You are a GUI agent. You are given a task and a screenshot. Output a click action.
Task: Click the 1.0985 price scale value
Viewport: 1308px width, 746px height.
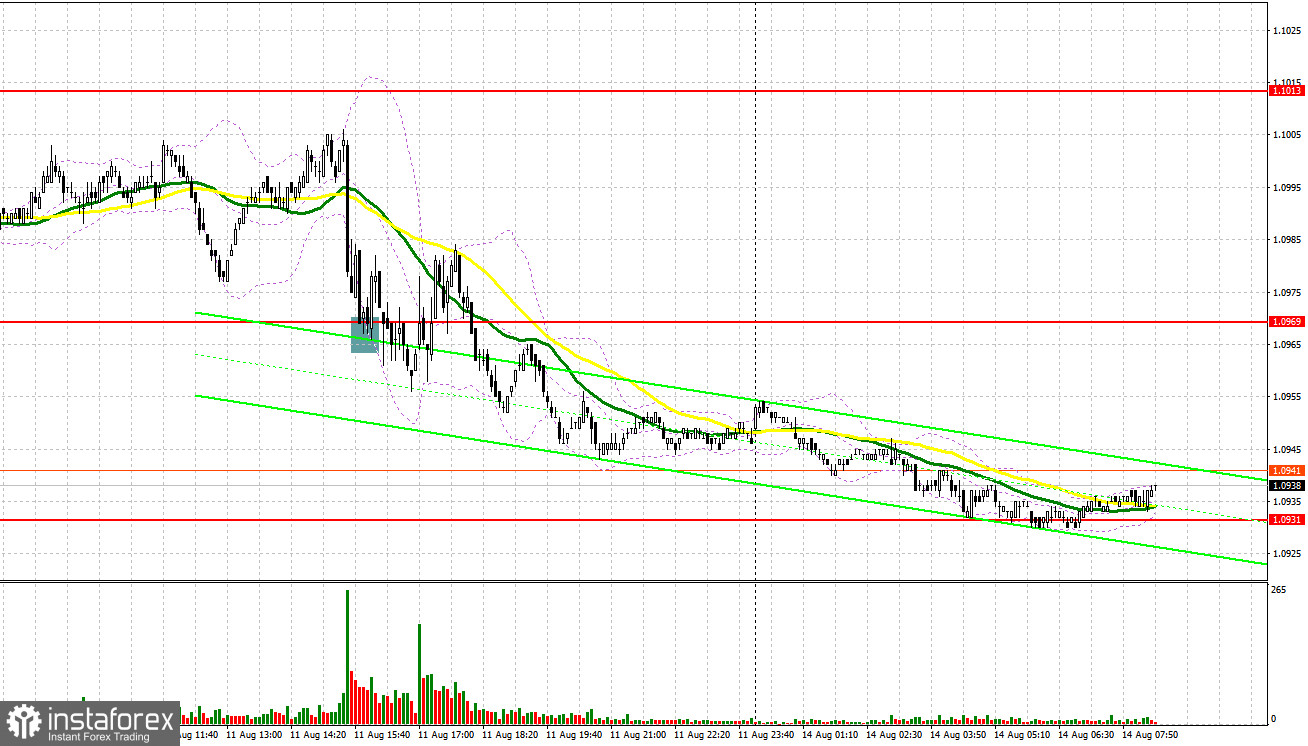click(x=1286, y=239)
